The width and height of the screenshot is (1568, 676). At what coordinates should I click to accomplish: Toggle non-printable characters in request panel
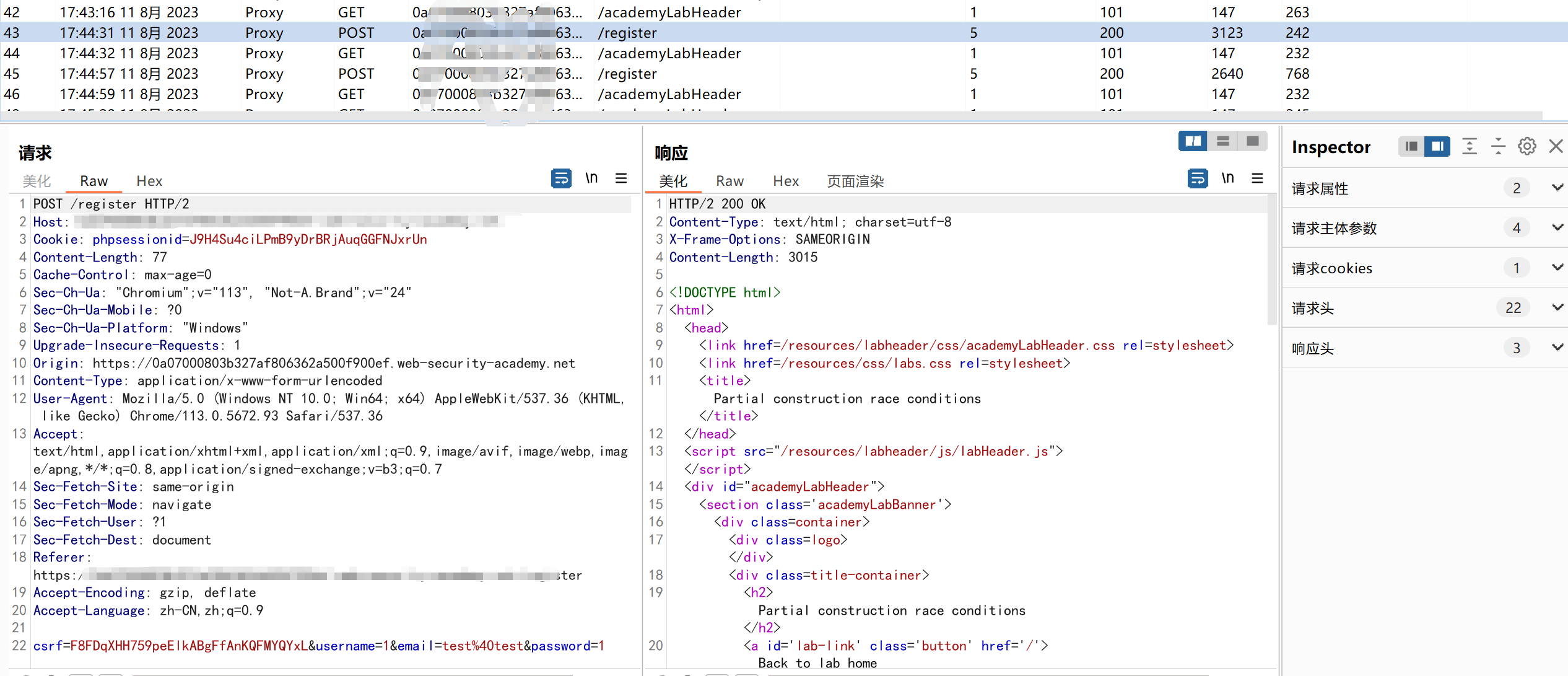(x=591, y=178)
